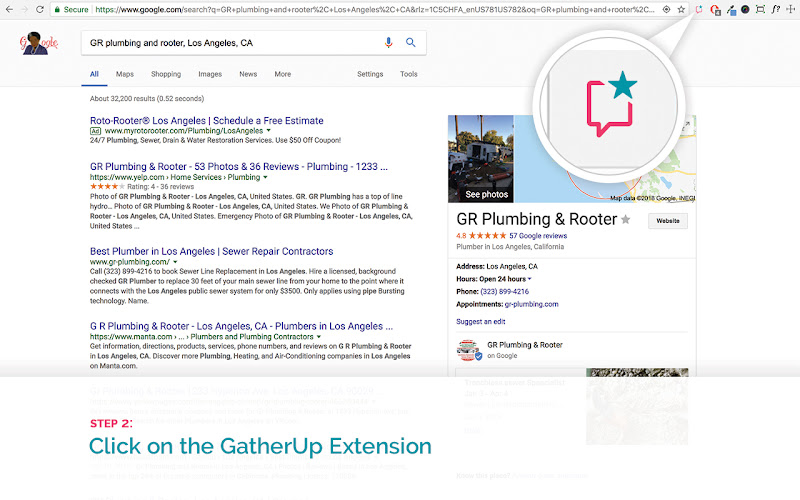Open the gr-plumbing.com appointments link
Image resolution: width=800 pixels, height=500 pixels.
[531, 304]
